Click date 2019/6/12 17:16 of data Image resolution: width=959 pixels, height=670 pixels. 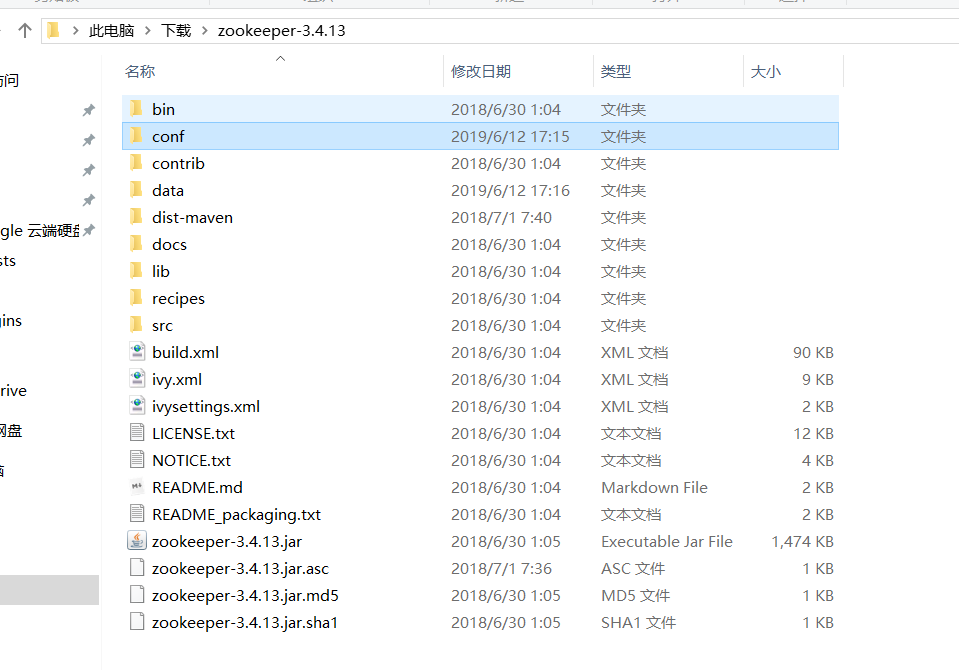coord(510,190)
